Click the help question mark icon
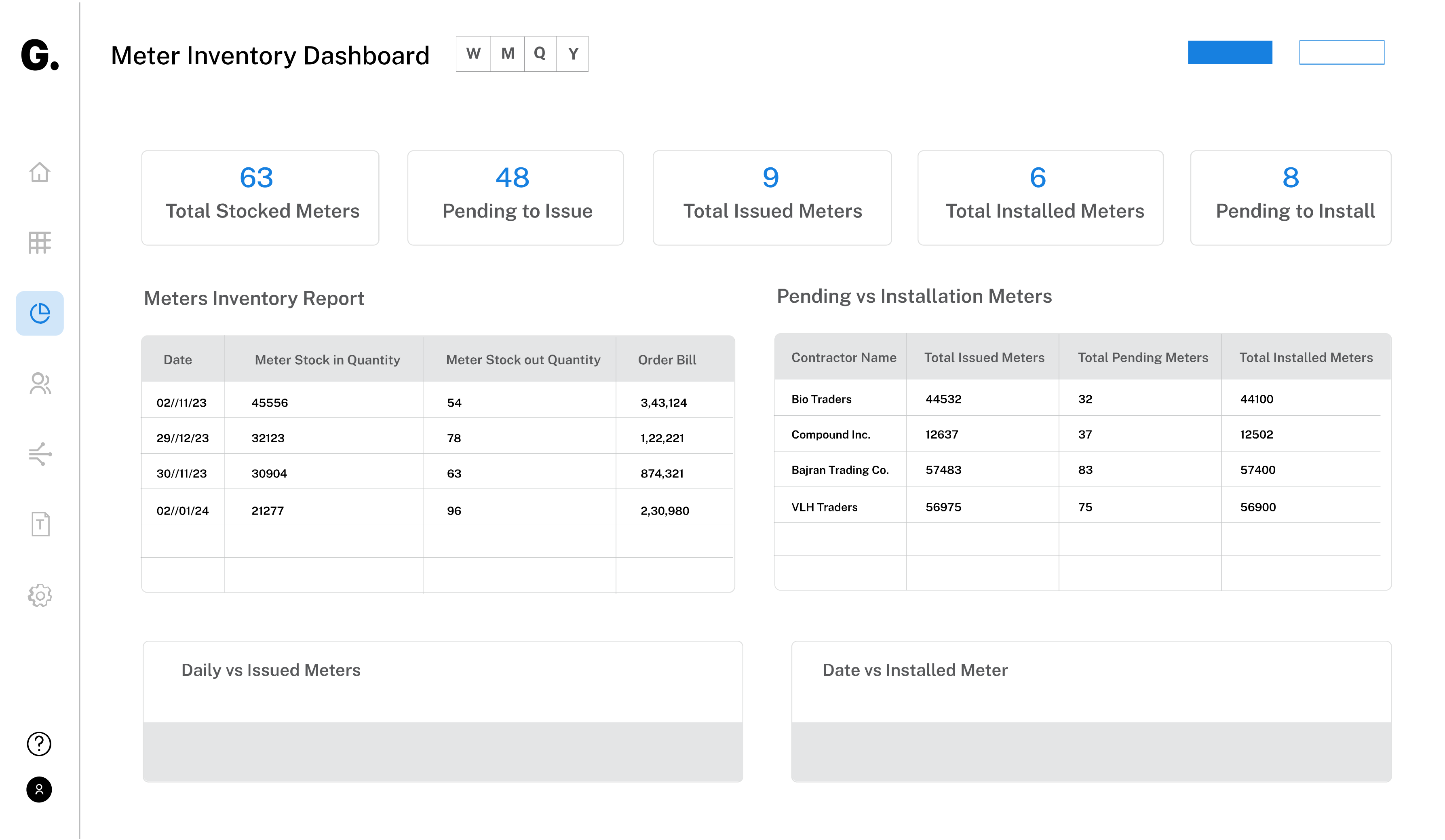Screen dimensions: 1445x840 click(x=39, y=744)
